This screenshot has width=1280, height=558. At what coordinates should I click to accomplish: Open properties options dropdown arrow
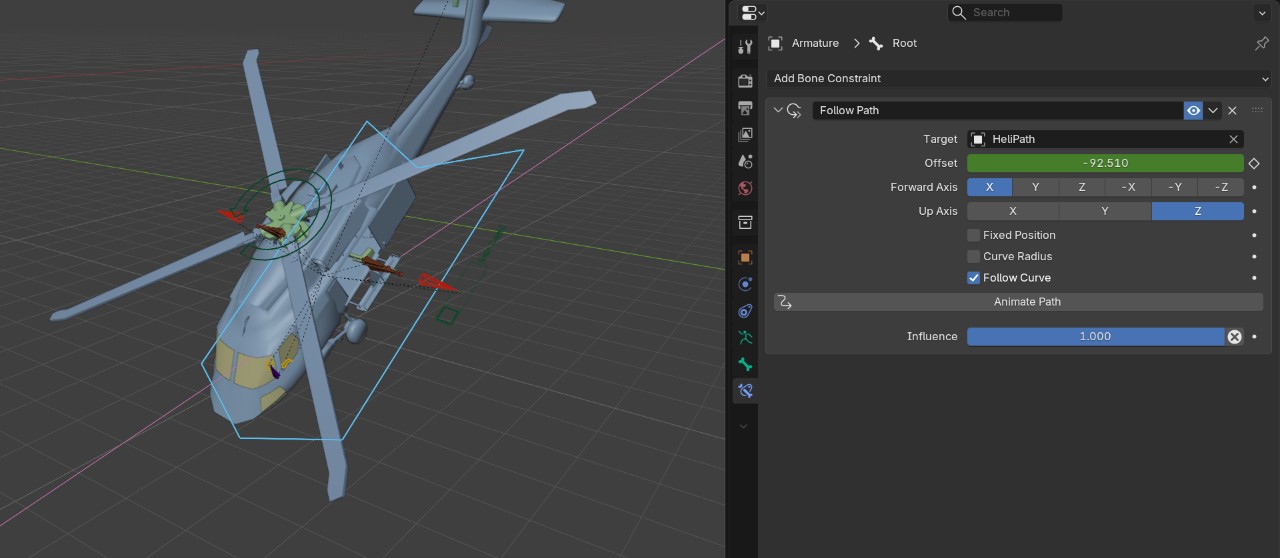coord(1261,13)
